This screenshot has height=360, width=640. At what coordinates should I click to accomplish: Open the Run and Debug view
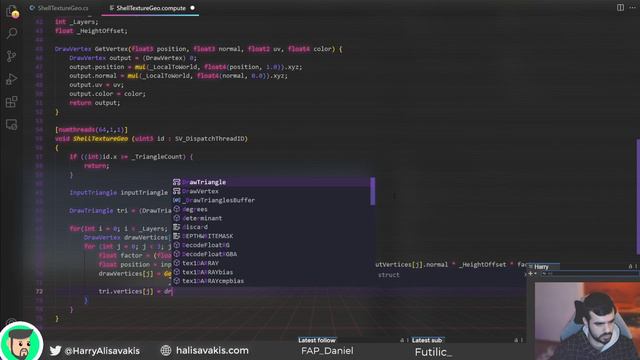[x=12, y=79]
